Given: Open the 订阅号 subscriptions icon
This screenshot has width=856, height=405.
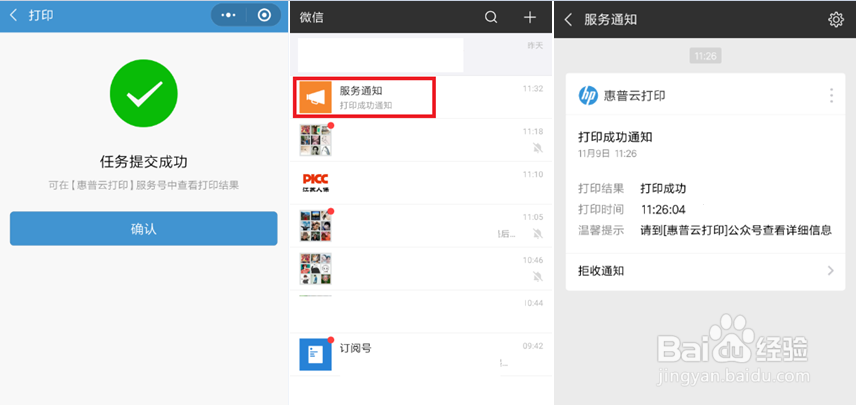Looking at the screenshot, I should 316,355.
